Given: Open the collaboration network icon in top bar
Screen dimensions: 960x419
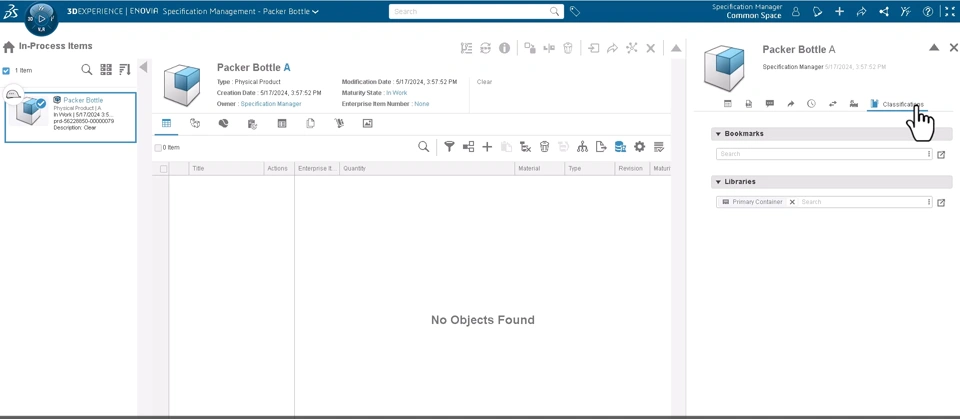Looking at the screenshot, I should coord(883,11).
